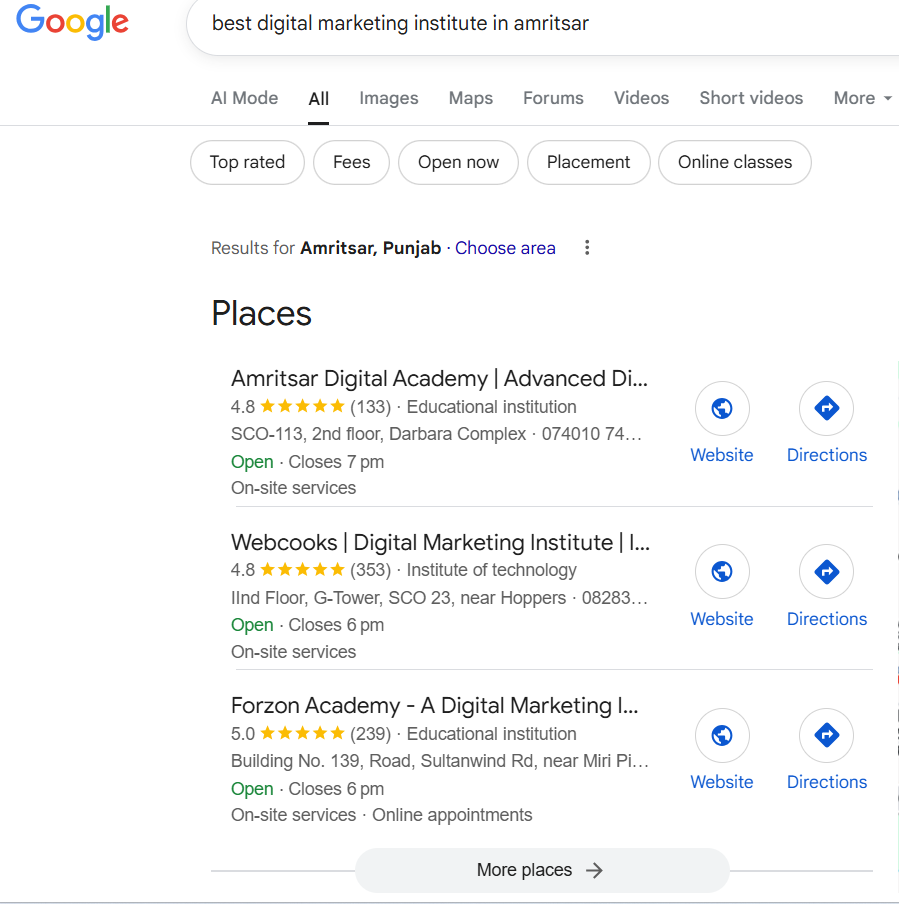The image size is (899, 904).
Task: Open Webcooks website globe icon
Action: [722, 571]
